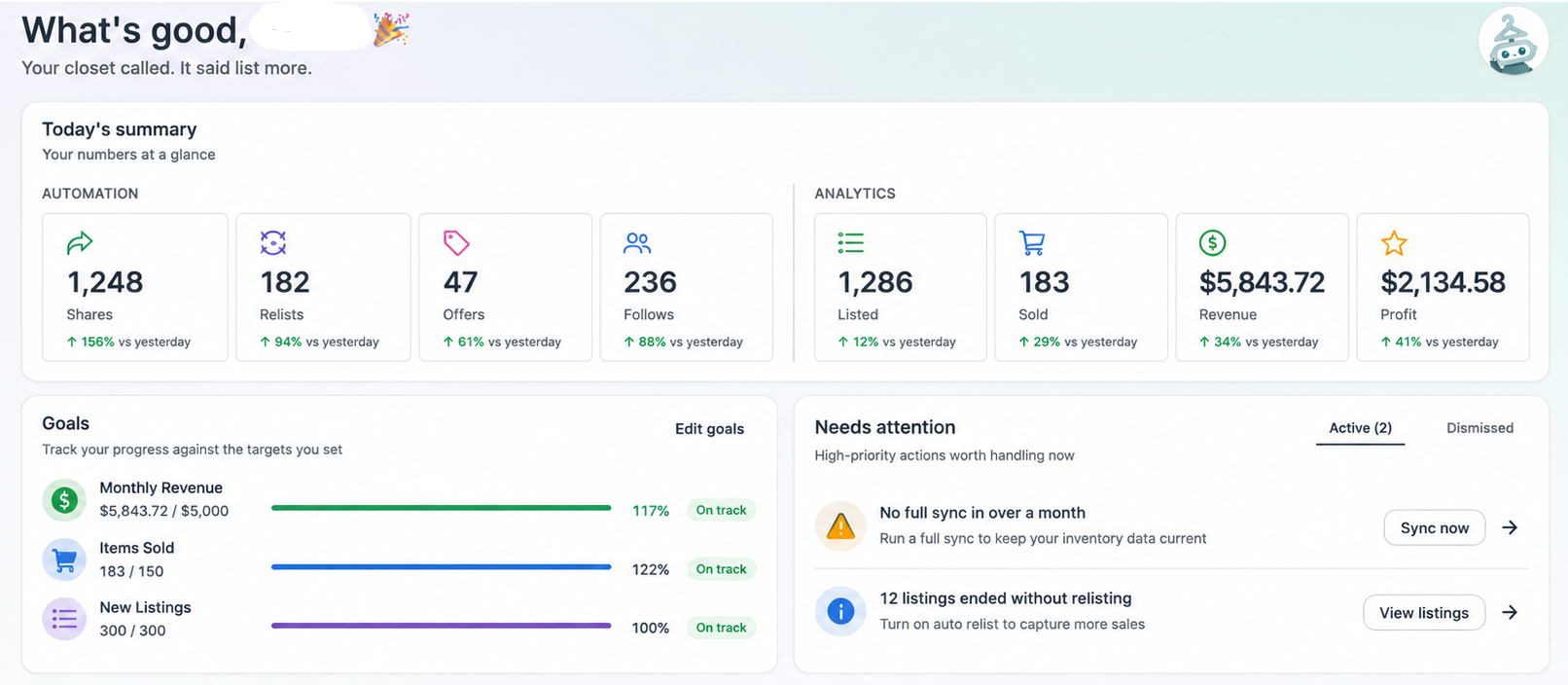The height and width of the screenshot is (685, 1568).
Task: Click the Offers tag icon
Action: click(x=456, y=242)
